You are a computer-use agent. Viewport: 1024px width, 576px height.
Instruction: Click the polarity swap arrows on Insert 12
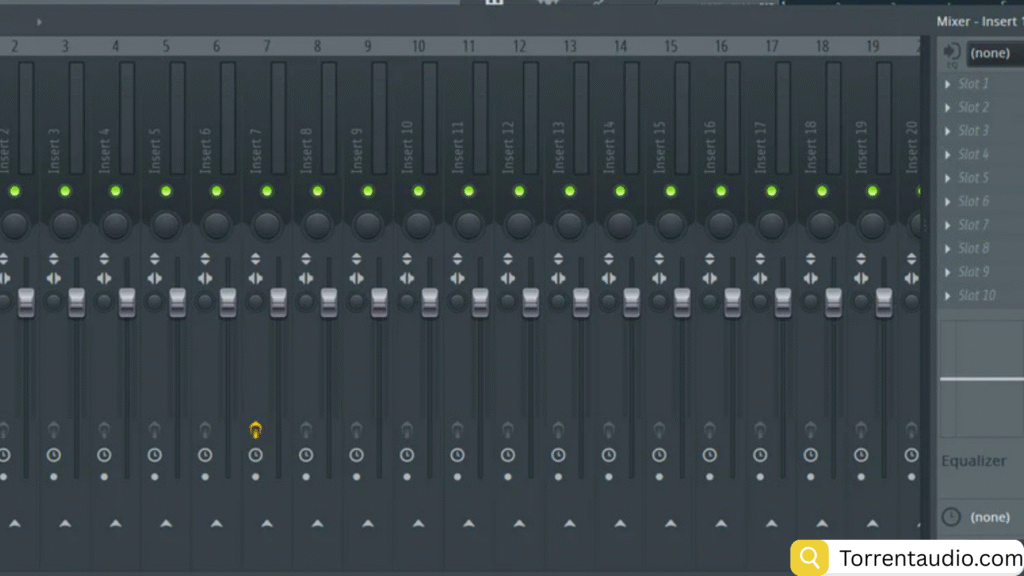508,259
